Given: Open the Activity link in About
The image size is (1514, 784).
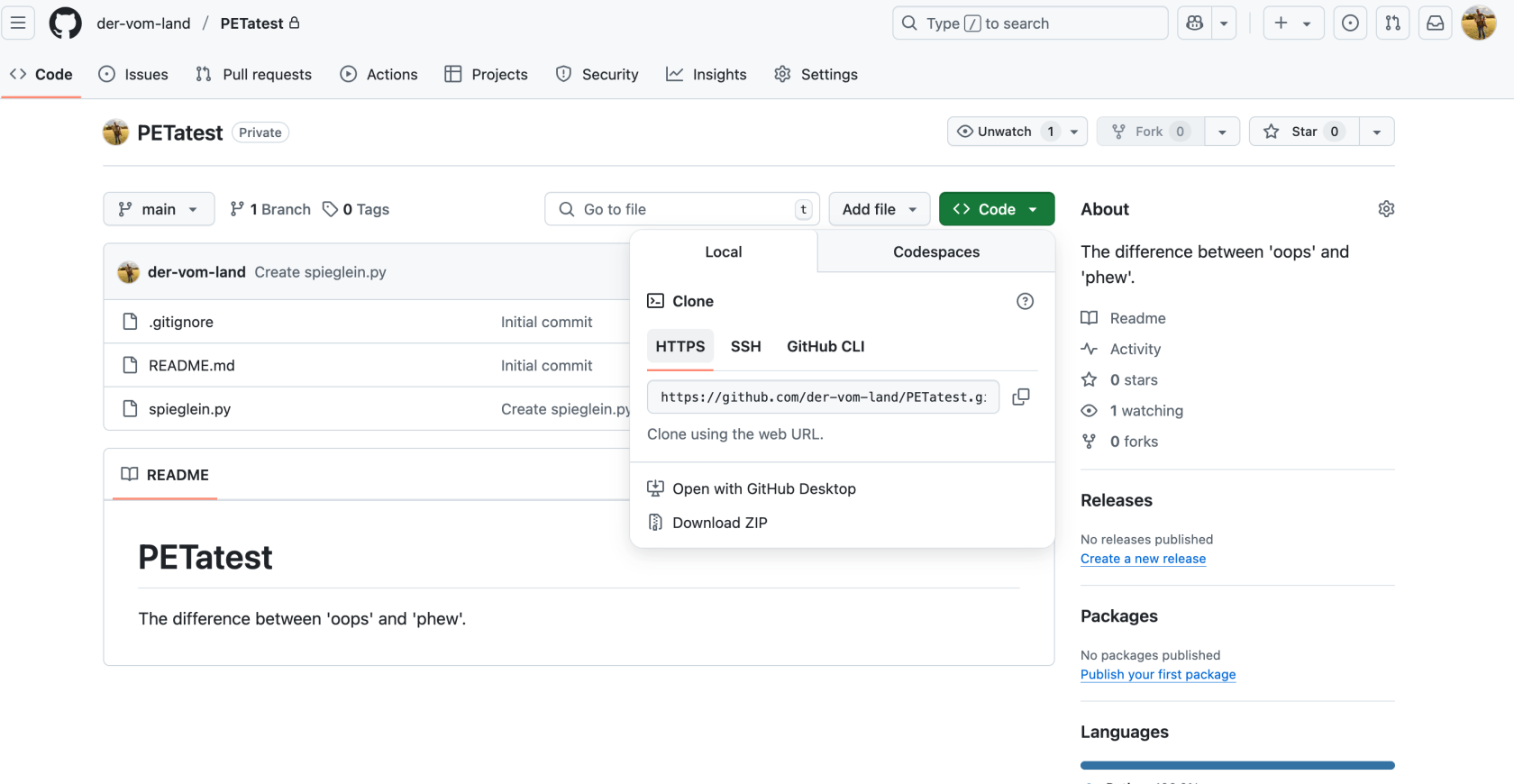Looking at the screenshot, I should (x=1121, y=349).
